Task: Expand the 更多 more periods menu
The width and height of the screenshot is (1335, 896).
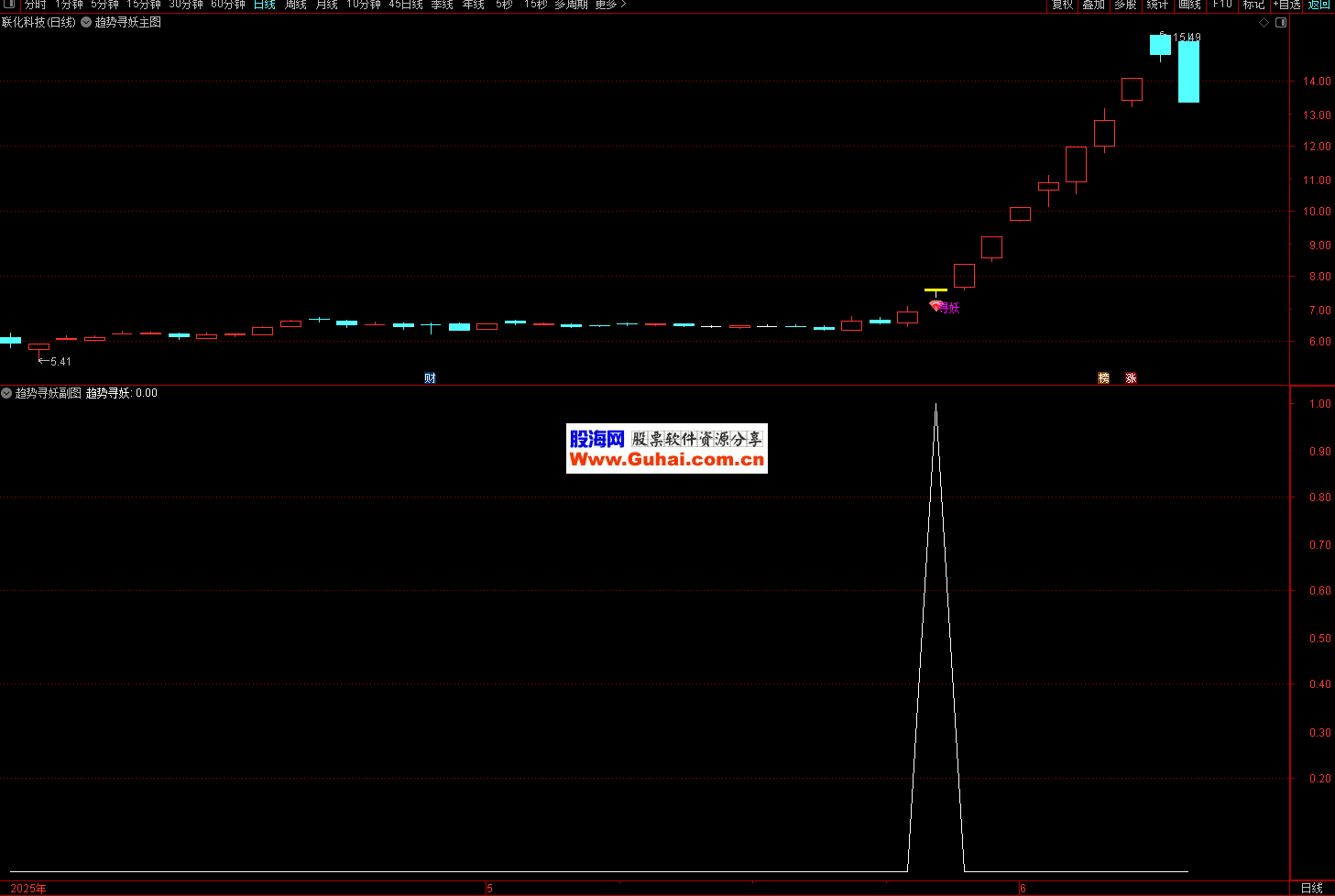Action: point(610,5)
